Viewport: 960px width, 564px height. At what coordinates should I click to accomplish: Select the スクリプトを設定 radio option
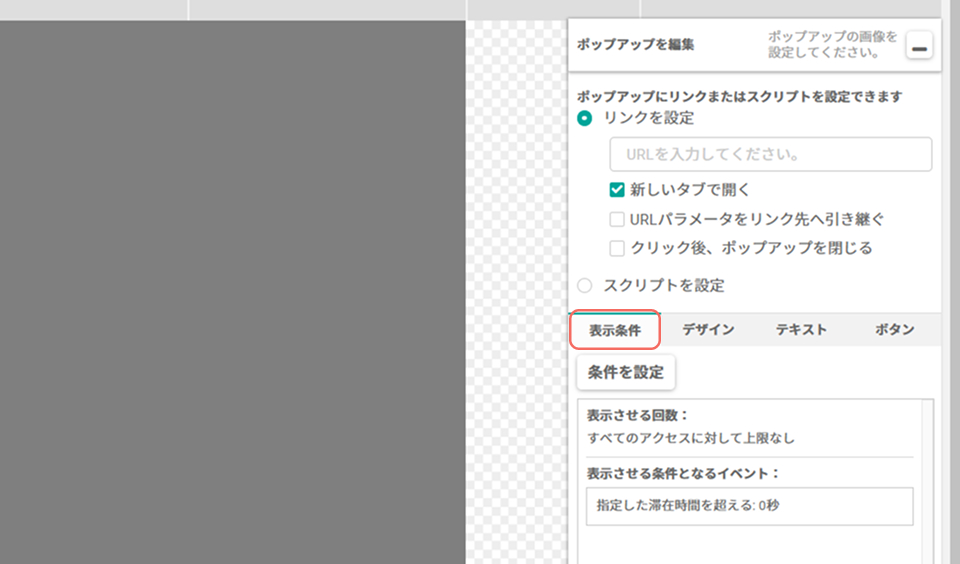[x=585, y=285]
